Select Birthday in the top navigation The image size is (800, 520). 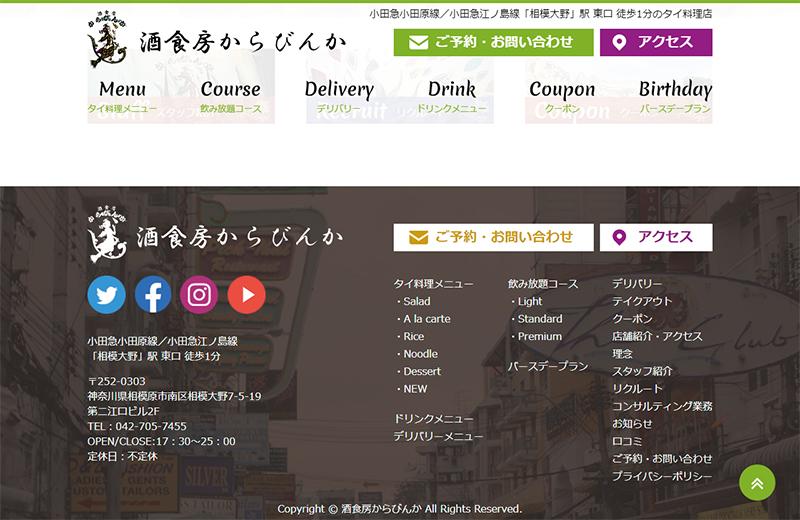click(x=675, y=97)
